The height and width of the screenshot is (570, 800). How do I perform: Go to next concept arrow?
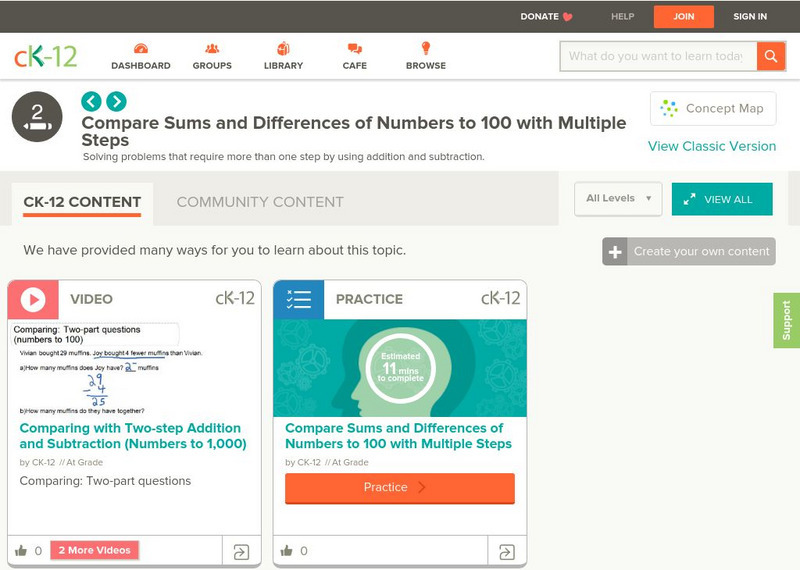point(116,102)
